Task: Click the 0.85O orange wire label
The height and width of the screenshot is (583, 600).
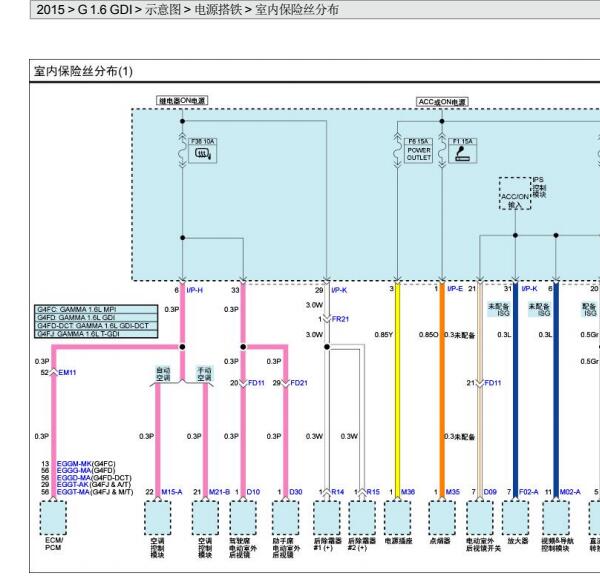Action: click(429, 335)
